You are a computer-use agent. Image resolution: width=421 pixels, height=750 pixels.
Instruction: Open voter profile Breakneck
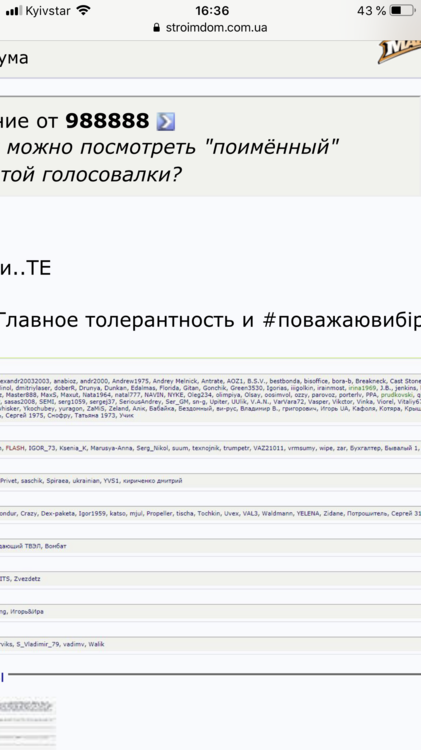(x=371, y=382)
